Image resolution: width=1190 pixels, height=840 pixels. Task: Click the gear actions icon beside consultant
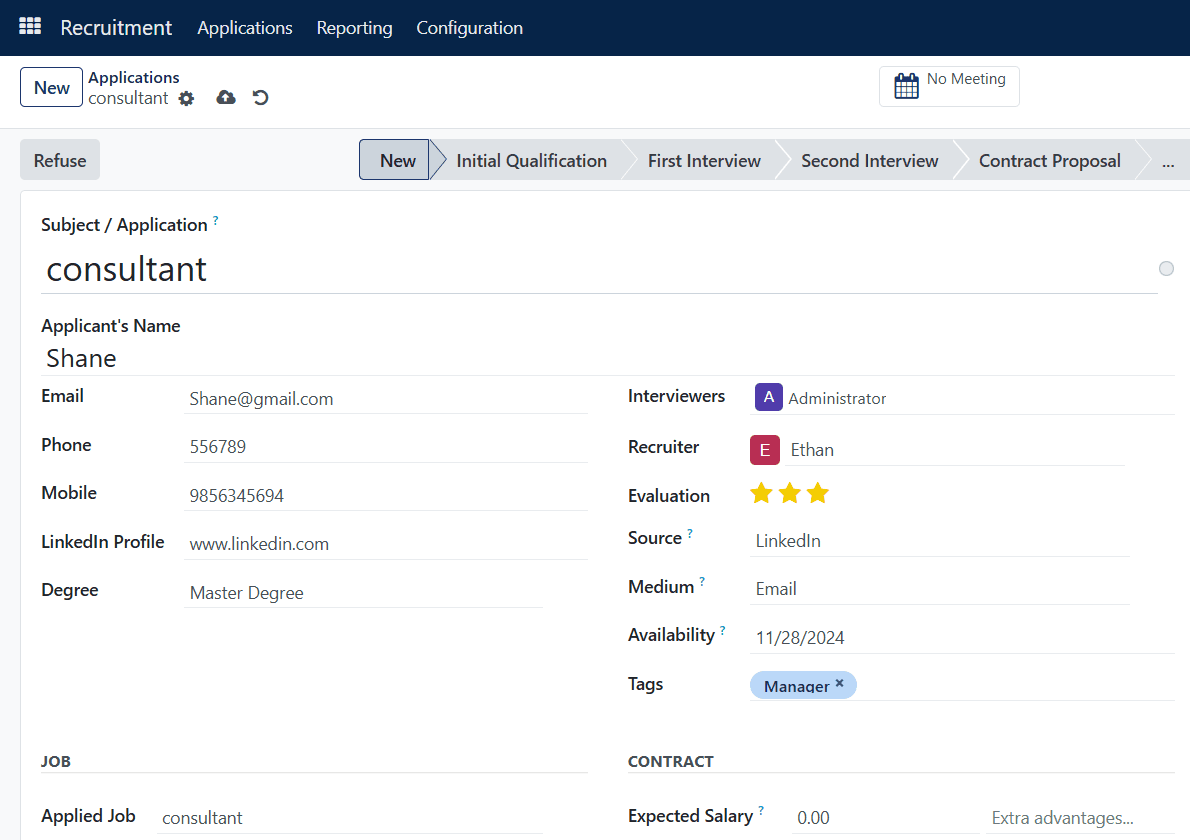point(187,99)
